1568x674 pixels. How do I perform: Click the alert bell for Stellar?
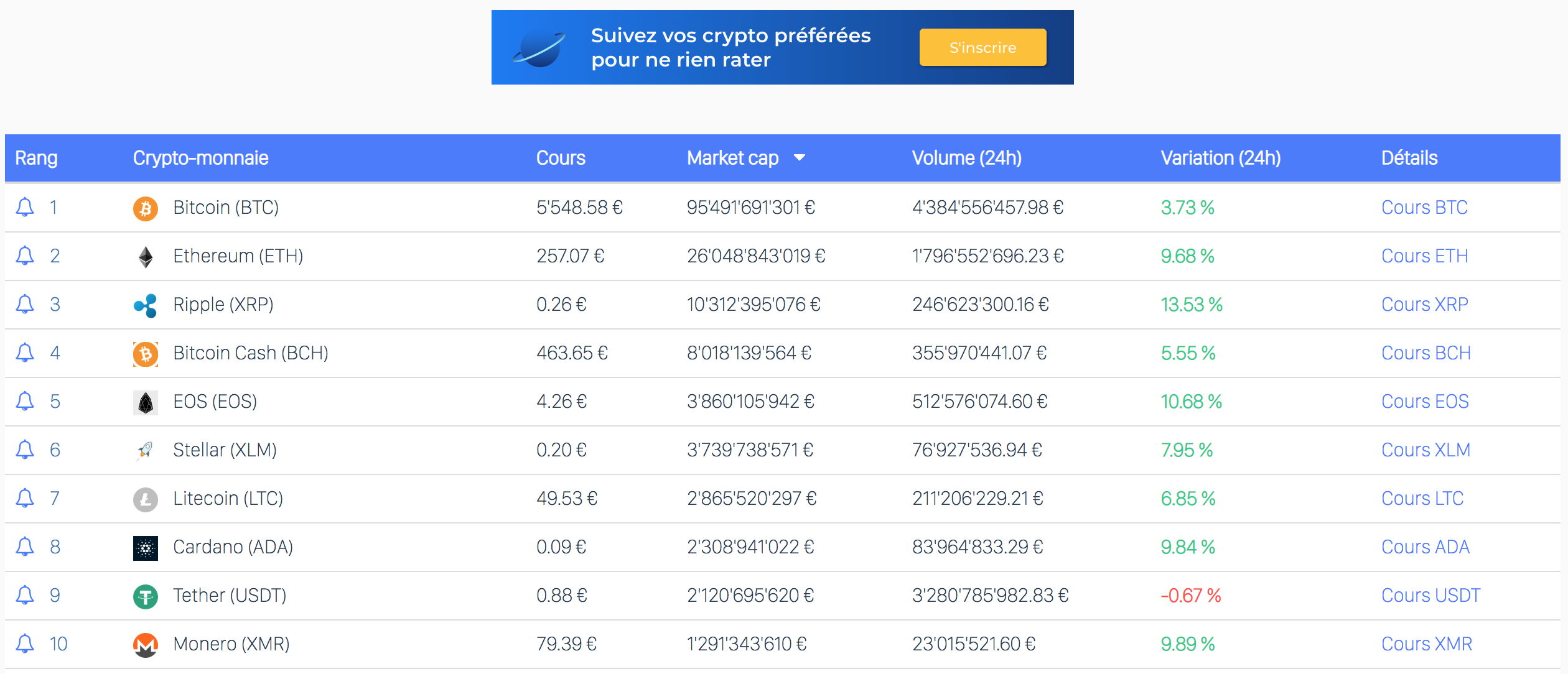click(x=25, y=450)
